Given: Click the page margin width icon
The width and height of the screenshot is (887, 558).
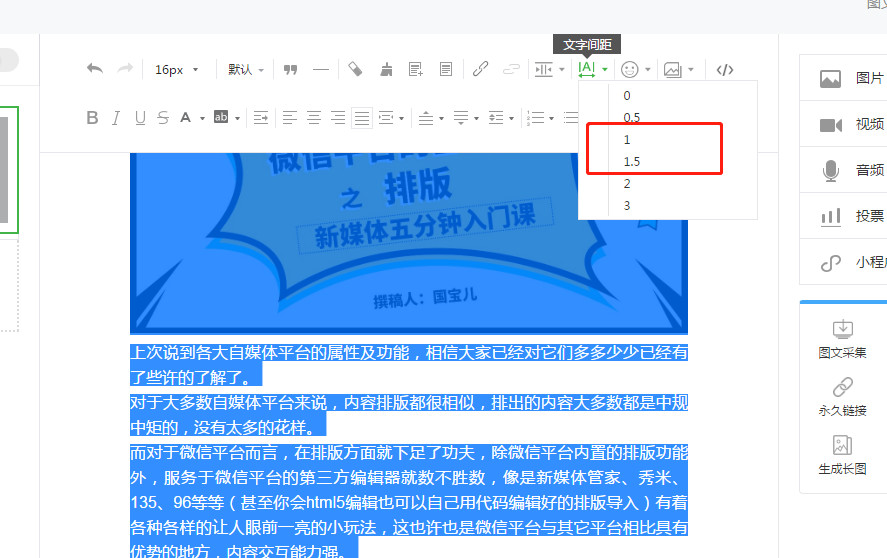Looking at the screenshot, I should pyautogui.click(x=544, y=69).
